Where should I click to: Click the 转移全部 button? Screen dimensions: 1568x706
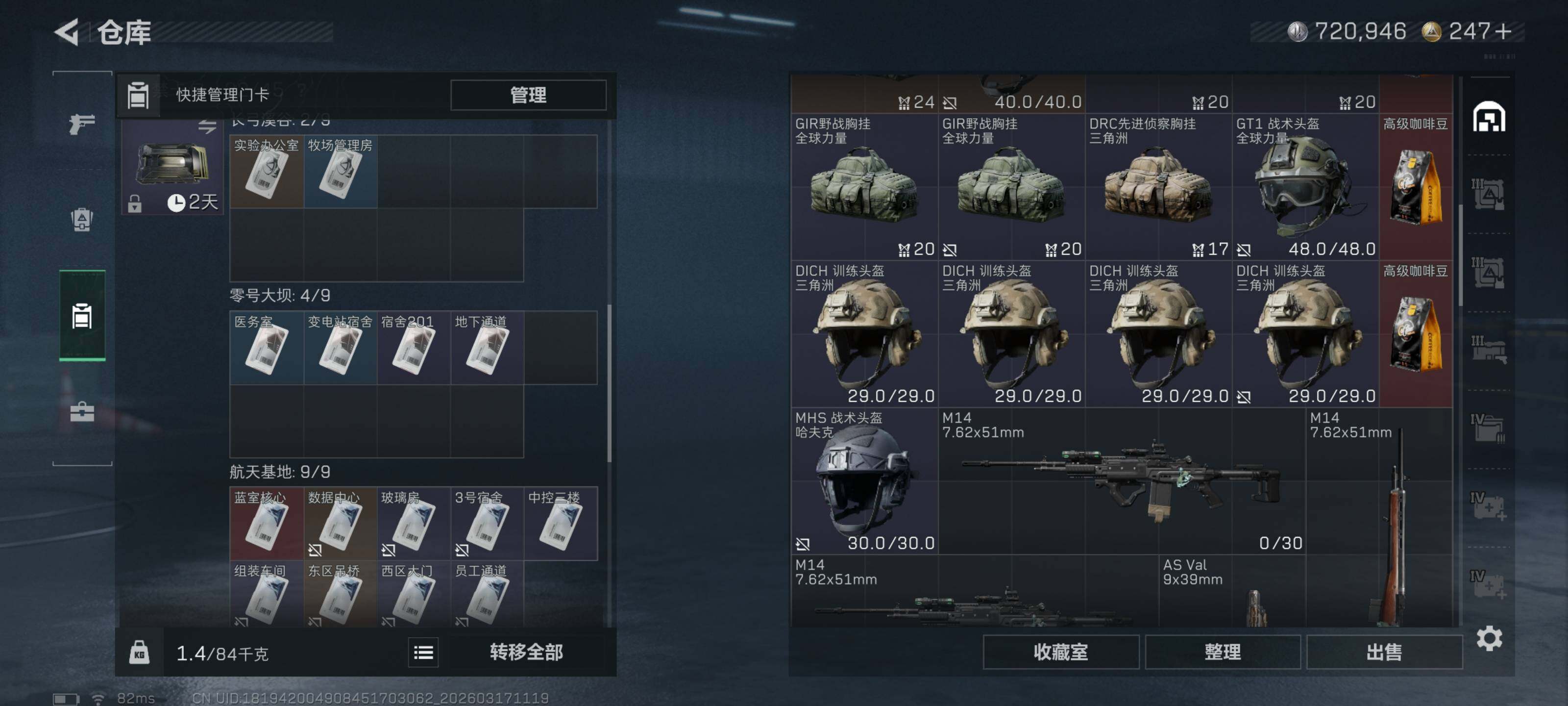[526, 653]
